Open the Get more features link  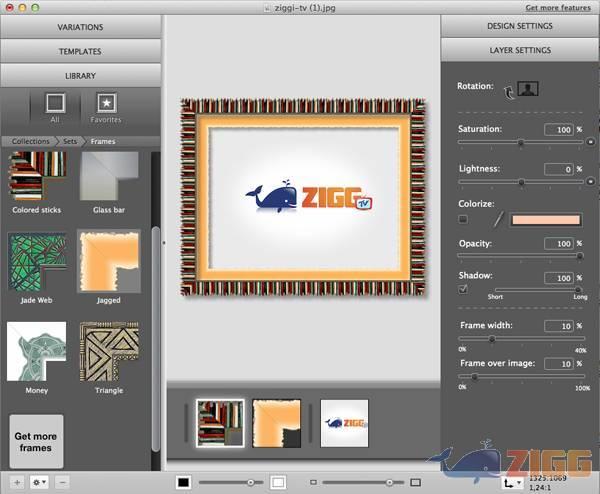point(556,7)
